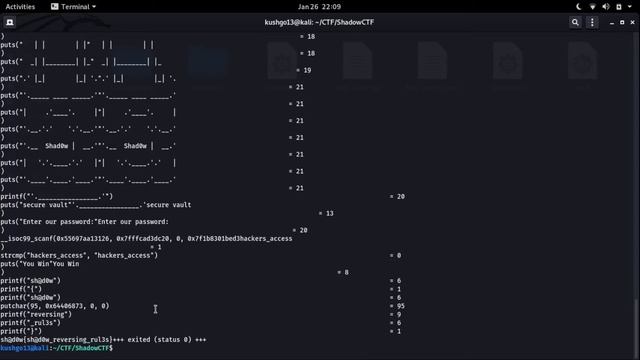Expand the system menu arrow
Image resolution: width=640 pixels, height=360 pixels.
[630, 7]
